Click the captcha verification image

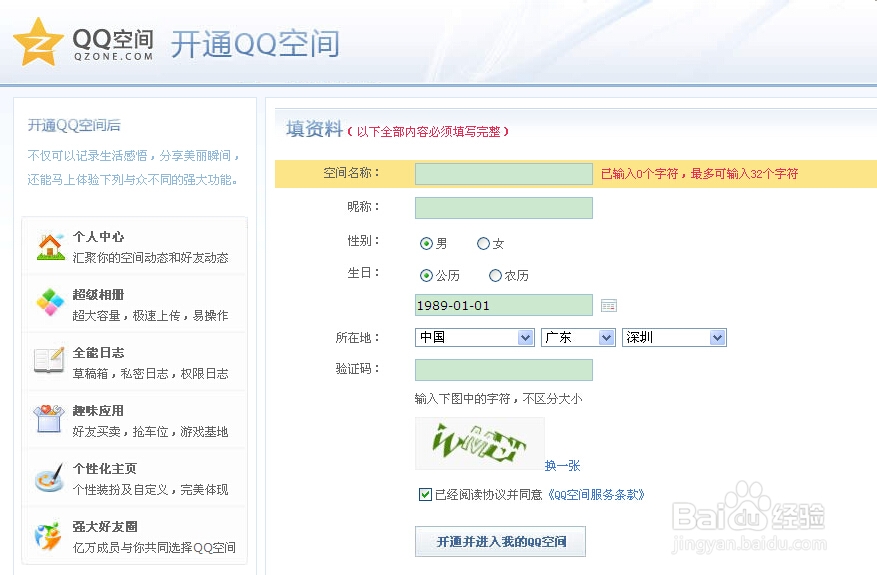point(480,443)
